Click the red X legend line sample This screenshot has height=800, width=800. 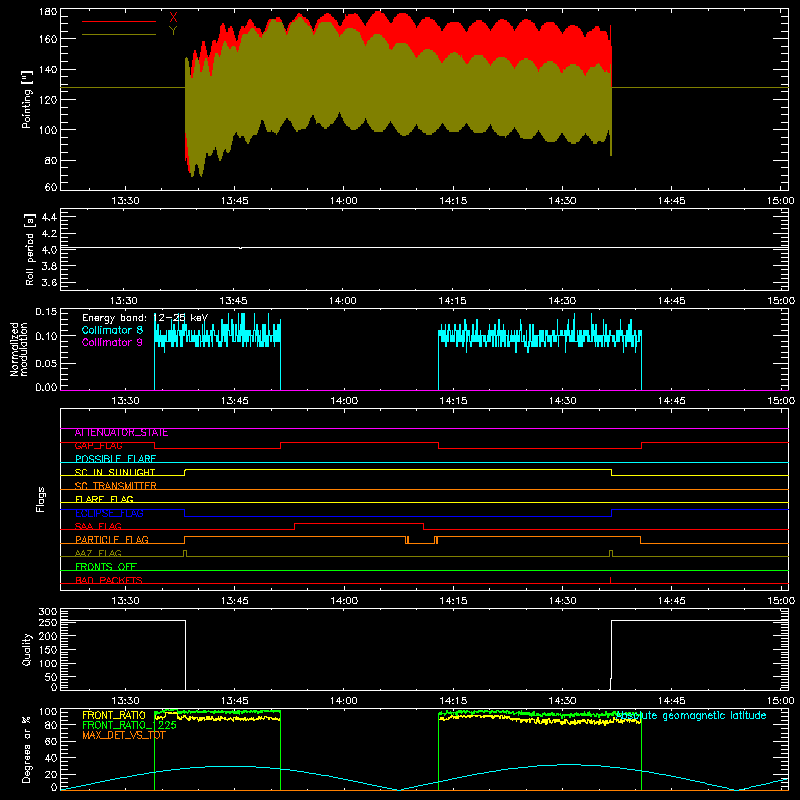coord(119,21)
